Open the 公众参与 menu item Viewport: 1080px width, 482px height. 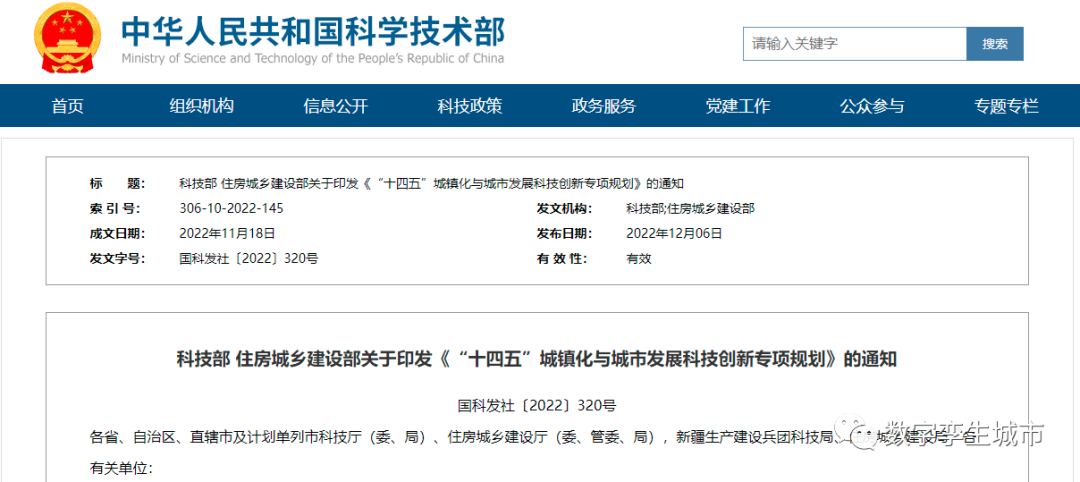pyautogui.click(x=871, y=106)
